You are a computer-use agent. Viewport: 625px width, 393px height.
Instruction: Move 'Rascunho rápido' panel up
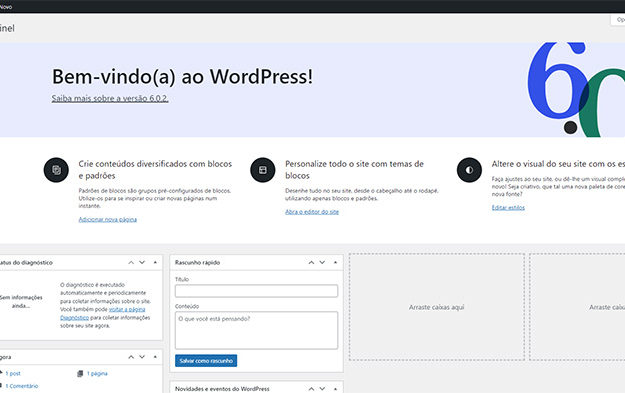pyautogui.click(x=311, y=262)
